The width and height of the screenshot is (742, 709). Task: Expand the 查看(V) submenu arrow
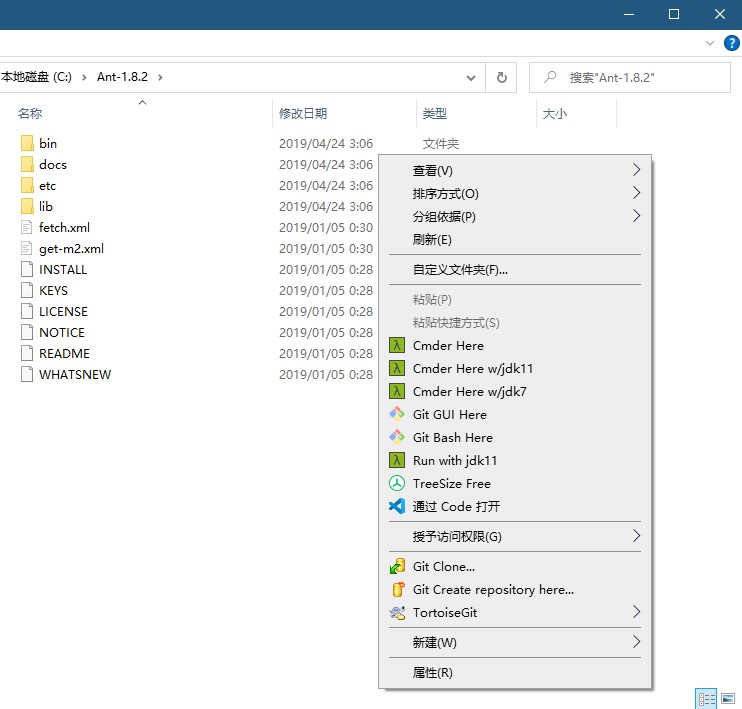(635, 170)
